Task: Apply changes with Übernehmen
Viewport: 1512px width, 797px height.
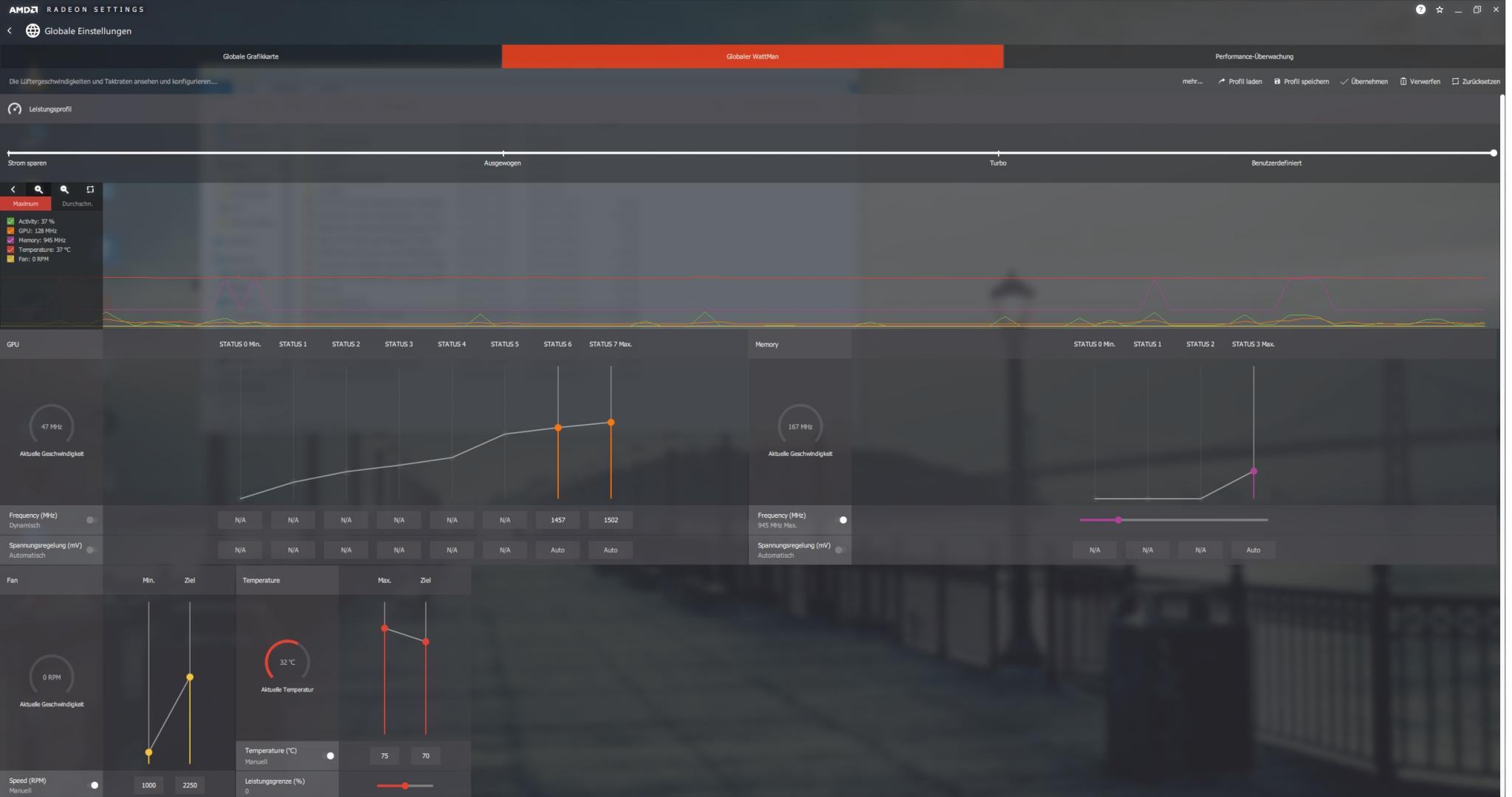Action: click(1364, 81)
